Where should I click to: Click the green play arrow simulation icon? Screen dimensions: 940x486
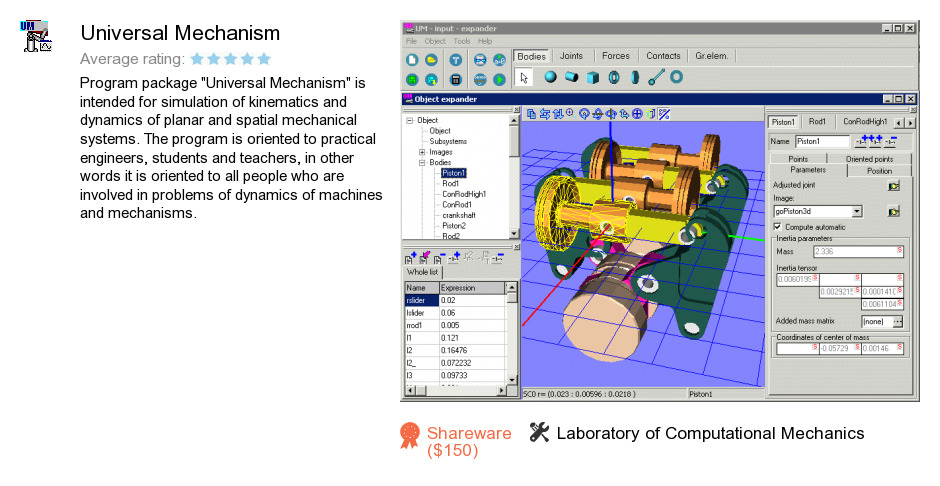[x=499, y=79]
